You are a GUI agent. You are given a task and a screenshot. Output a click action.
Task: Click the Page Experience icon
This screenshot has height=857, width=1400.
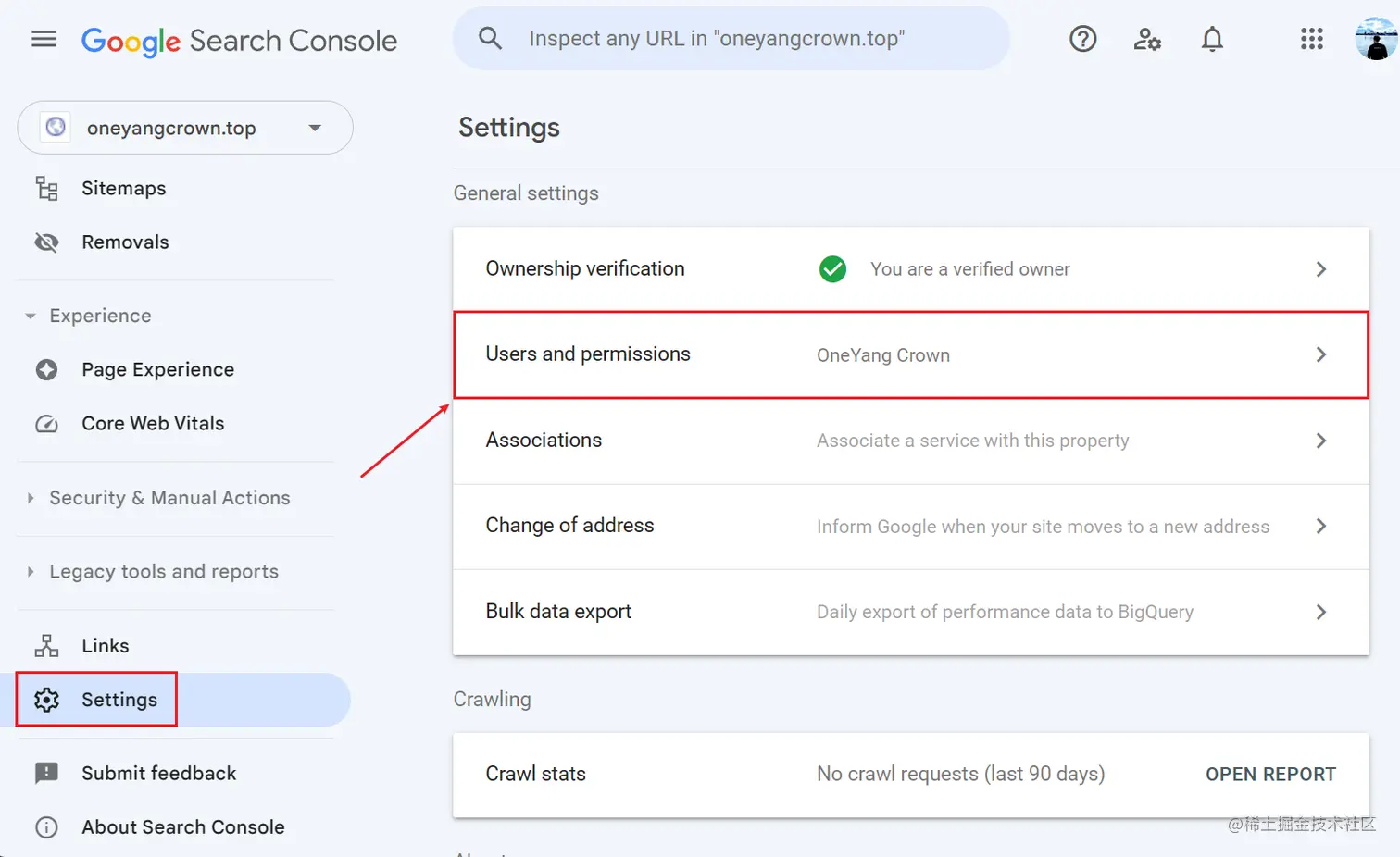(x=46, y=369)
